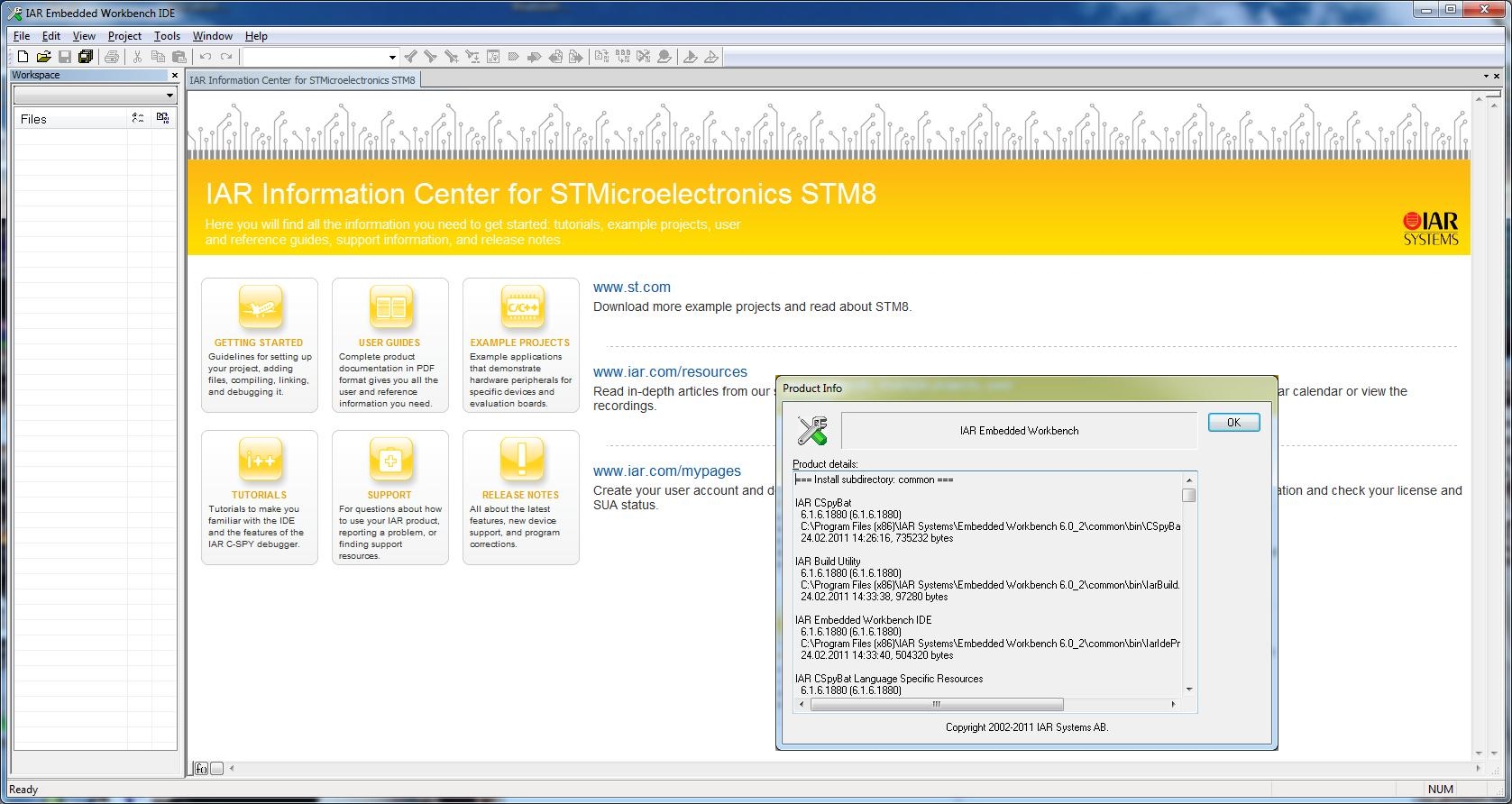Click the Cut scissors icon
This screenshot has height=804, width=1512.
(137, 57)
